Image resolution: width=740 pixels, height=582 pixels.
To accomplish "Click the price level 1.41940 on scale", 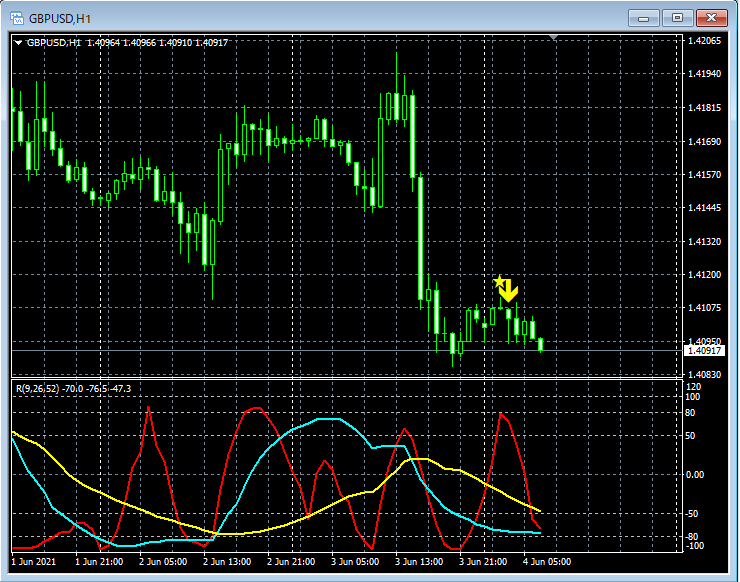I will 705,74.
